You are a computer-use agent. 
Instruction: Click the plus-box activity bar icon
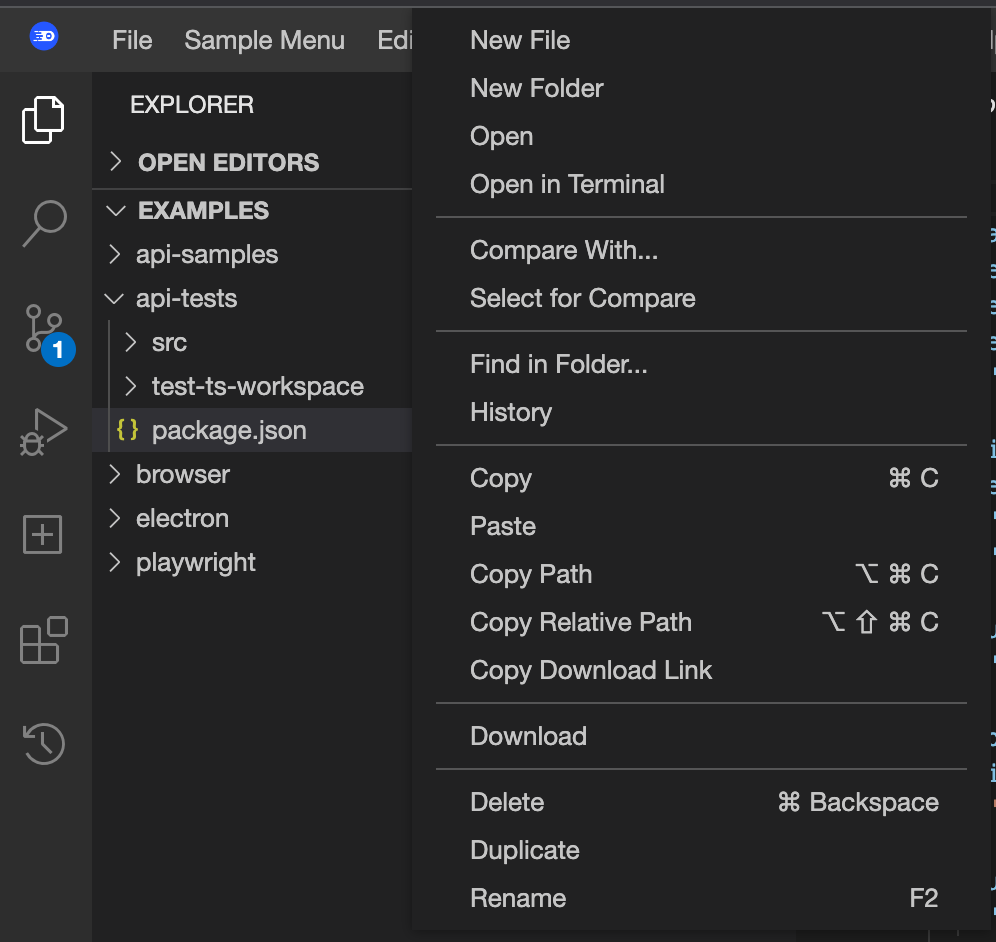tap(43, 535)
